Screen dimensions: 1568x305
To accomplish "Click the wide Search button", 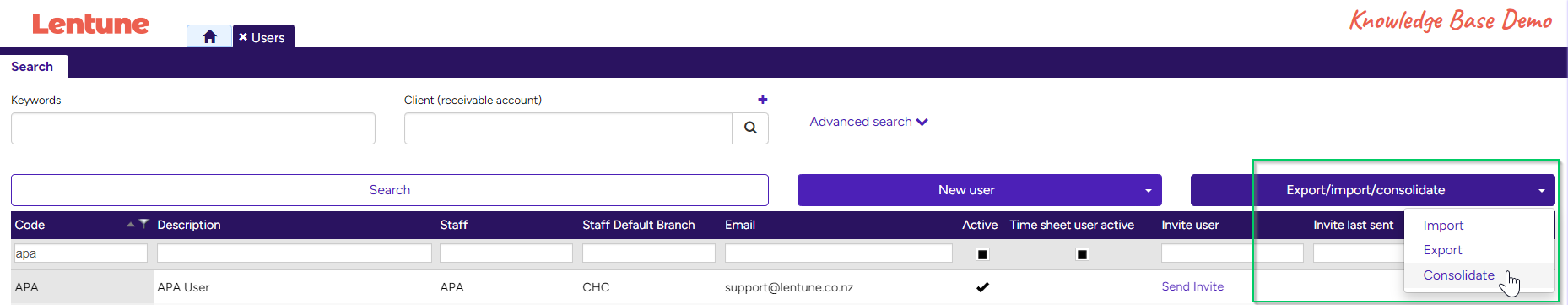I will click(390, 190).
